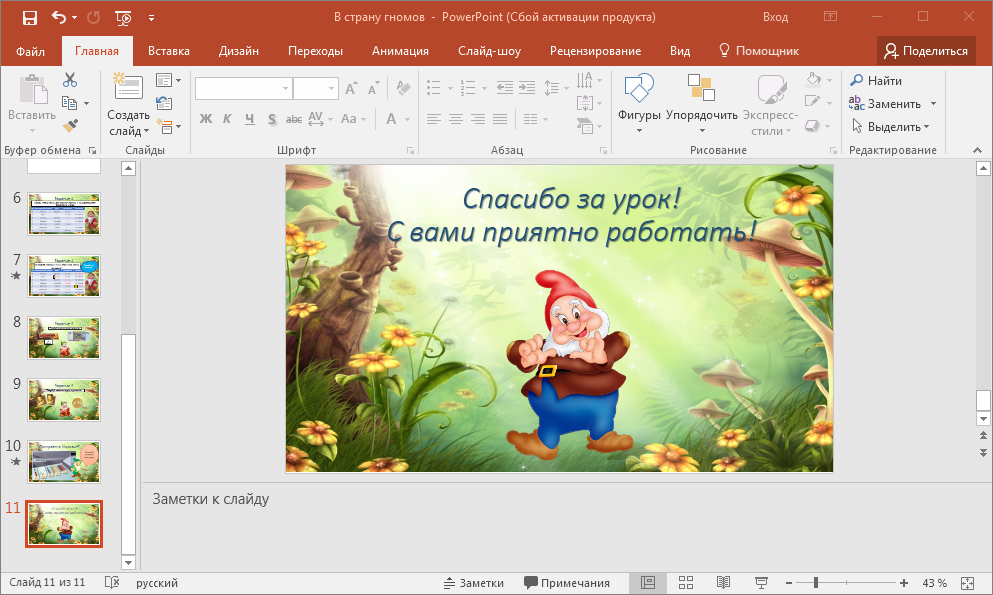Image resolution: width=993 pixels, height=595 pixels.
Task: Switch to the Слайд-шоу tab
Action: coord(490,51)
